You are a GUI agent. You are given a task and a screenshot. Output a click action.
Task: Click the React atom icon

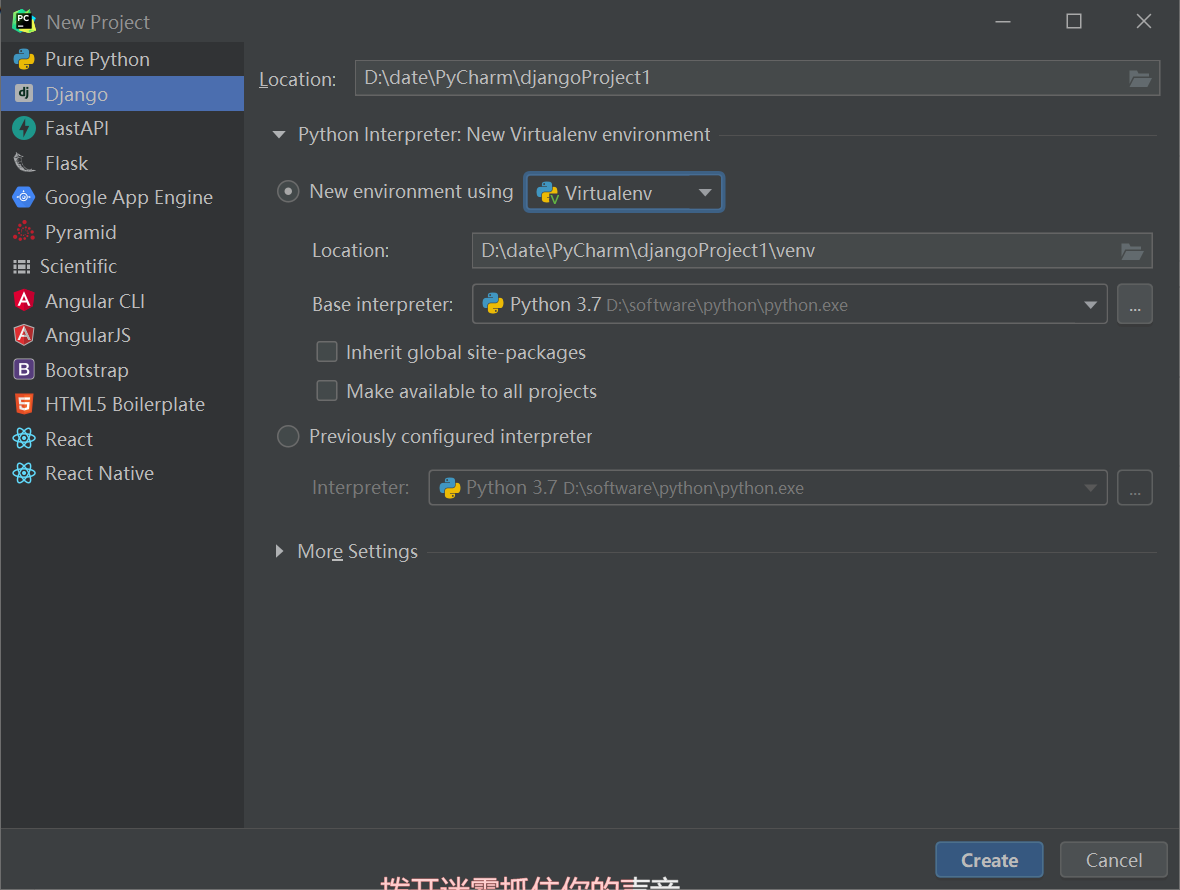[x=24, y=439]
